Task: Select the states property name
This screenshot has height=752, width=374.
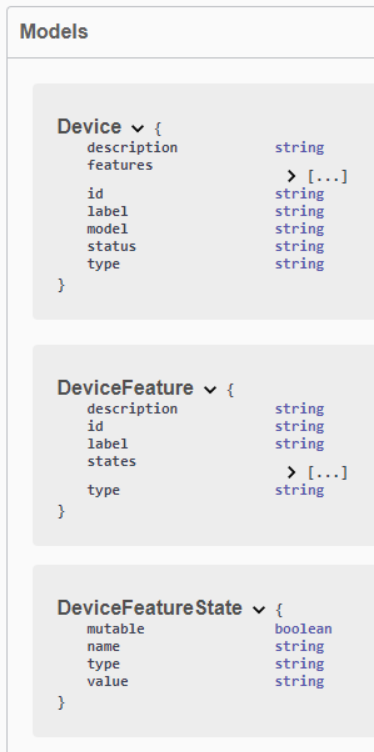Action: 112,461
